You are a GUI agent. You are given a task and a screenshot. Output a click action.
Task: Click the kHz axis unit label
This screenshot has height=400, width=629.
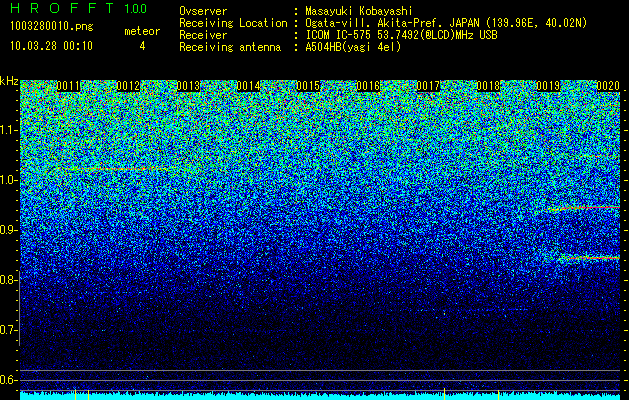tap(9, 81)
